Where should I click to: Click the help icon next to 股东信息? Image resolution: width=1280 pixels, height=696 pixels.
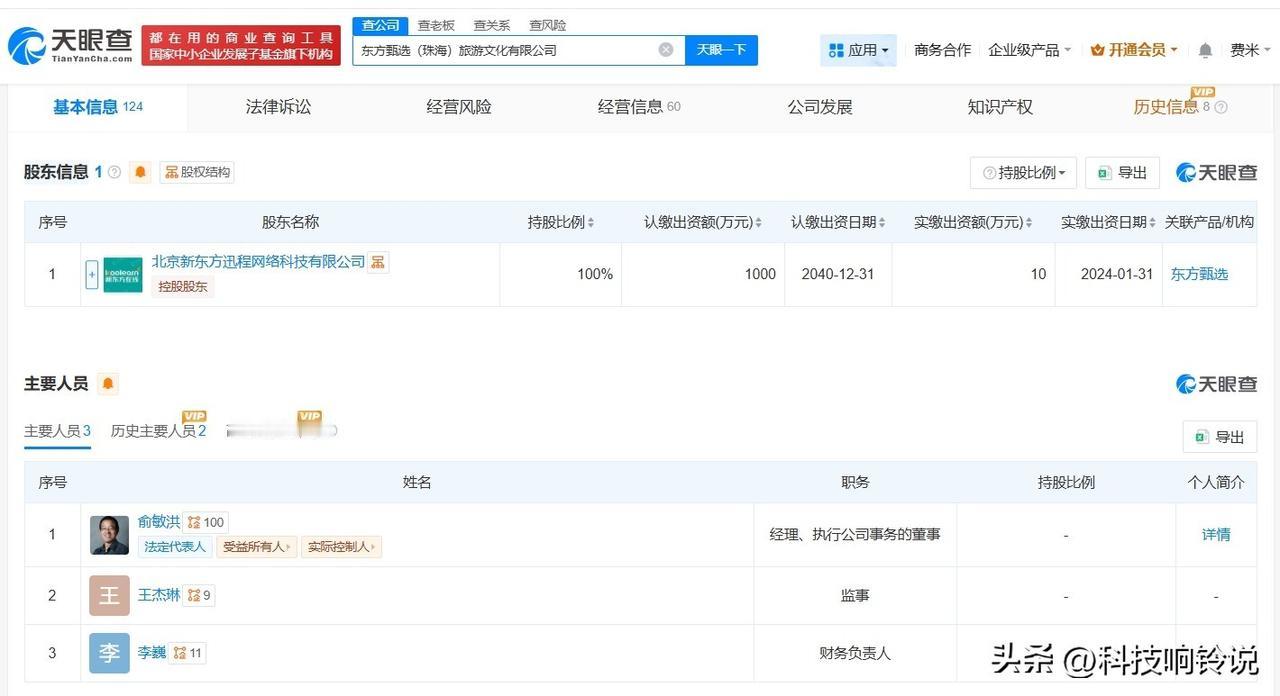tap(114, 172)
